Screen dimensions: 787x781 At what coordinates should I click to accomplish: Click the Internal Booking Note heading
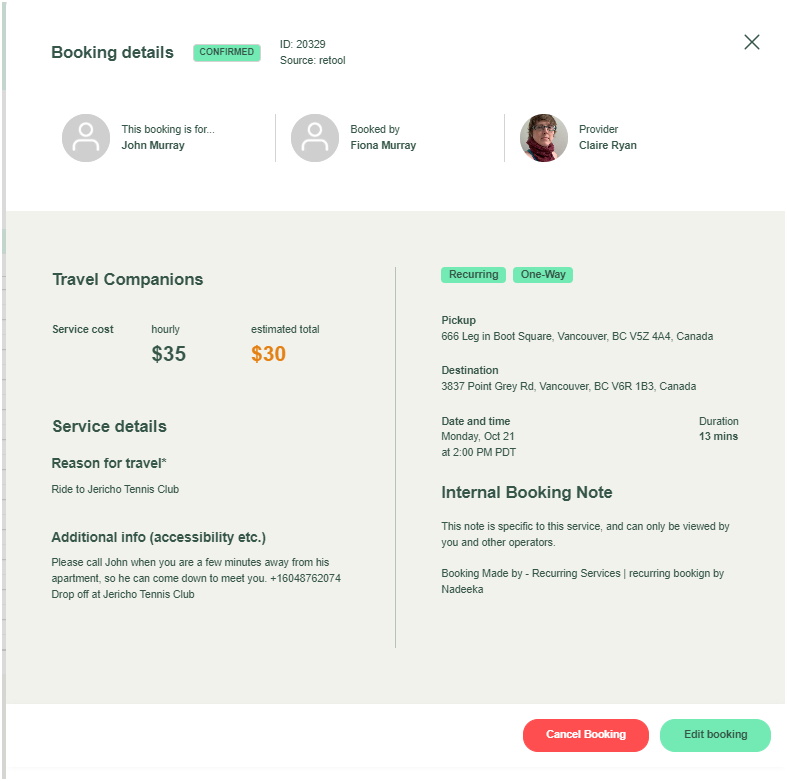pos(526,492)
